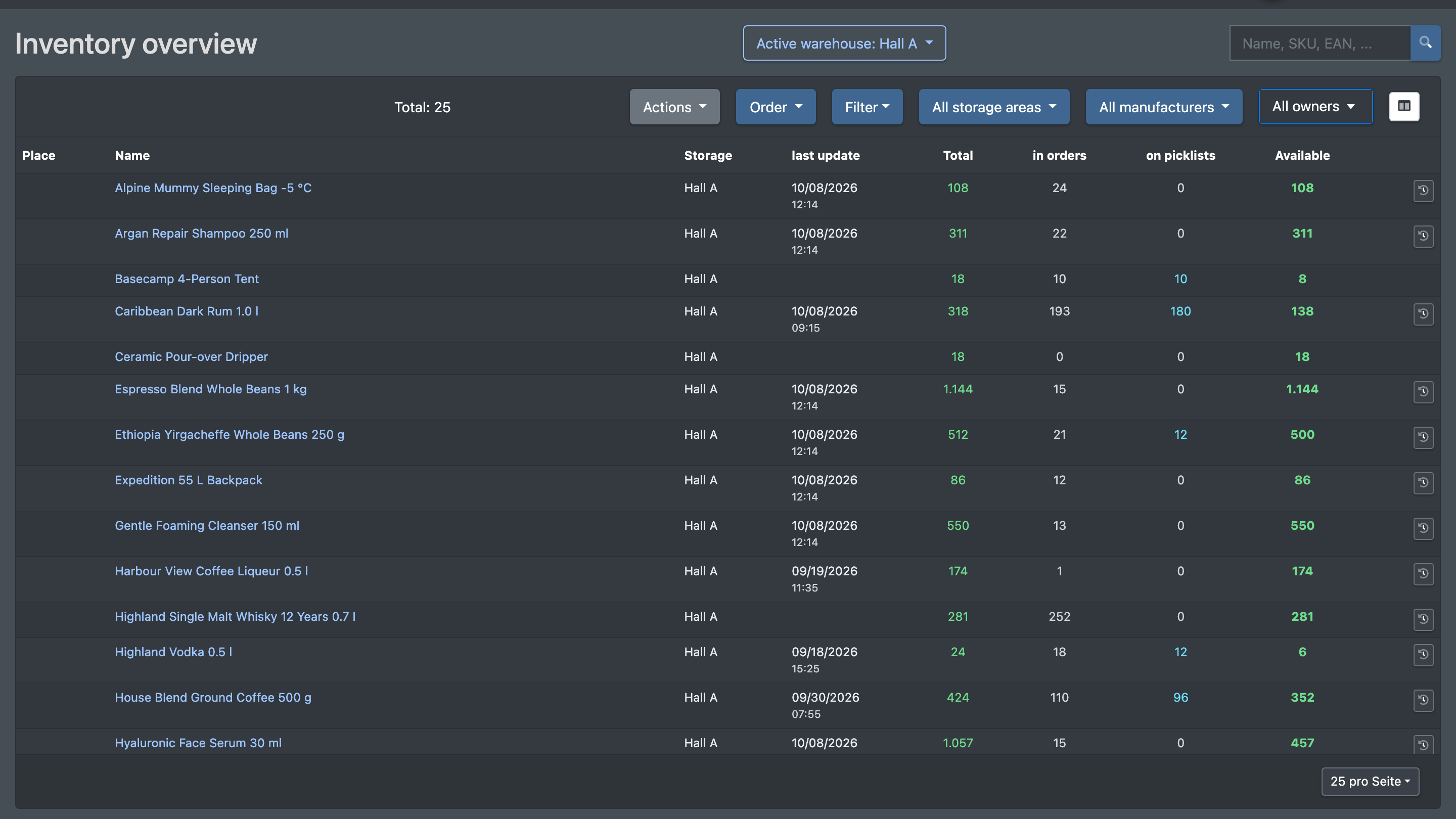Click available 352 for House Blend Coffee
This screenshot has width=1456, height=819.
pyautogui.click(x=1302, y=698)
